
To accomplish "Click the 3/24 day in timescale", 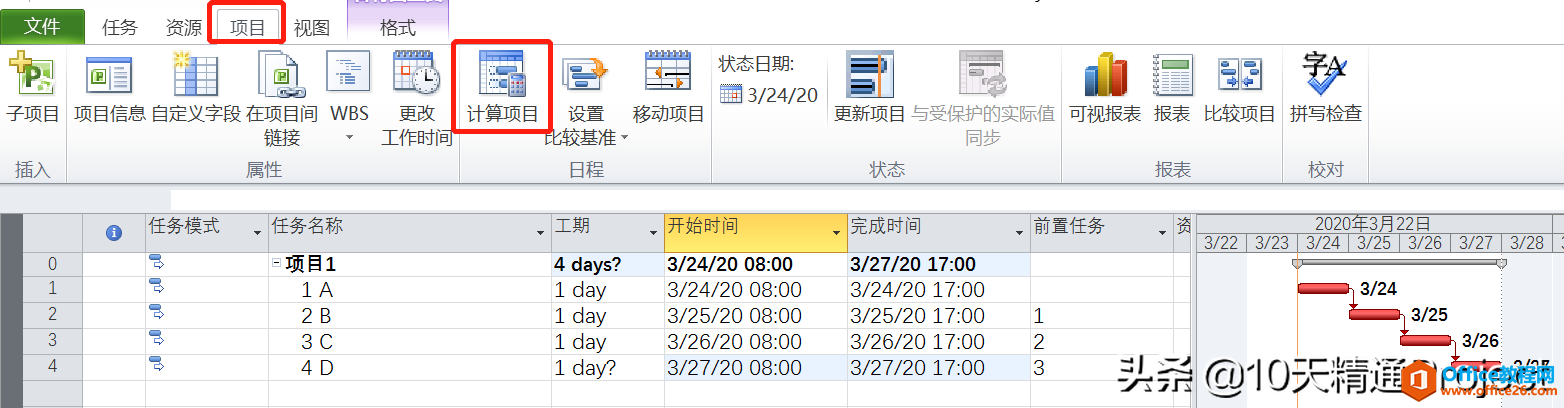I will tap(1323, 243).
